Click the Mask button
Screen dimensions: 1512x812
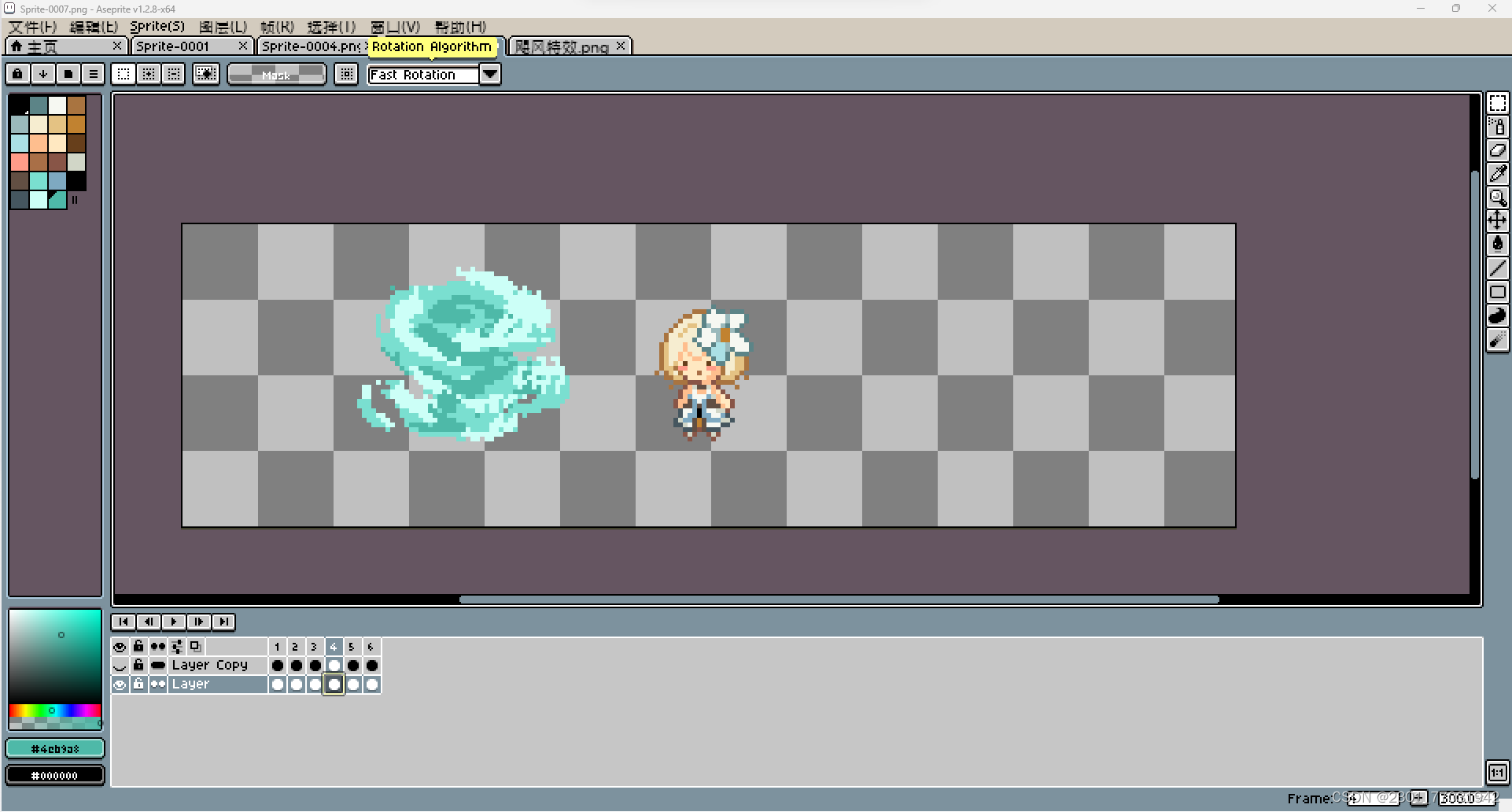point(276,75)
